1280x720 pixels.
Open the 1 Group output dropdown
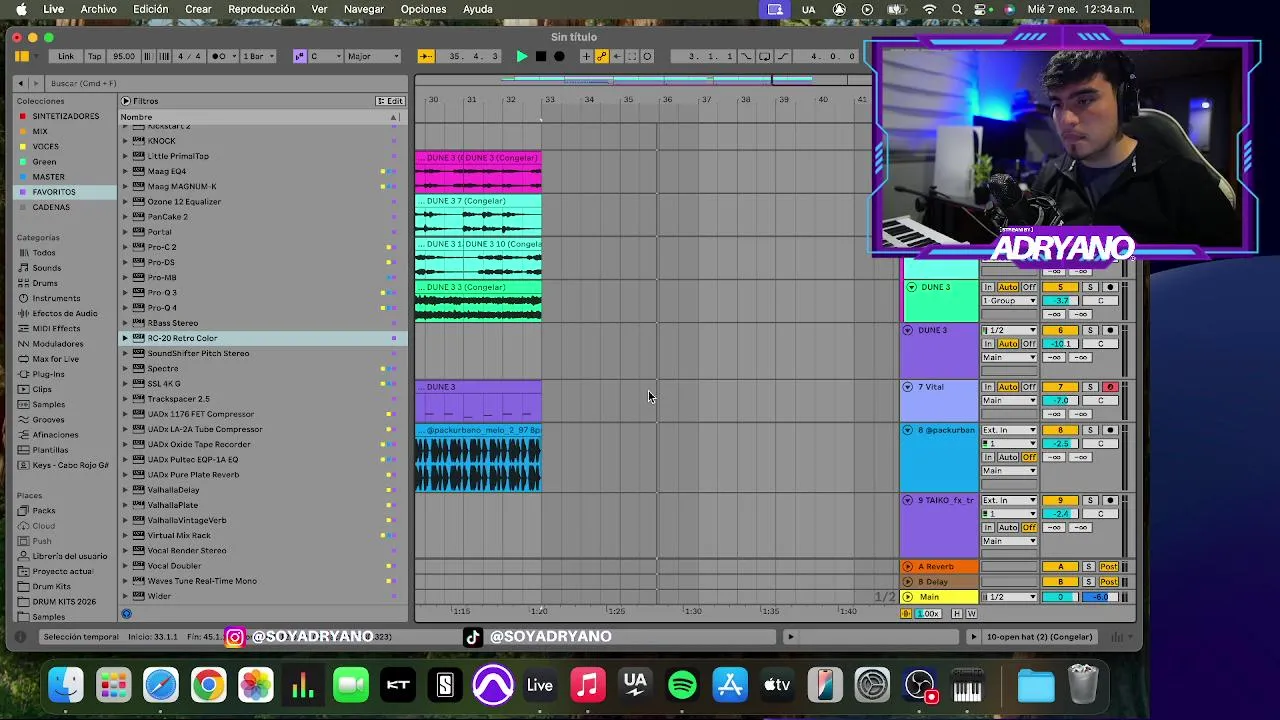(x=1009, y=301)
